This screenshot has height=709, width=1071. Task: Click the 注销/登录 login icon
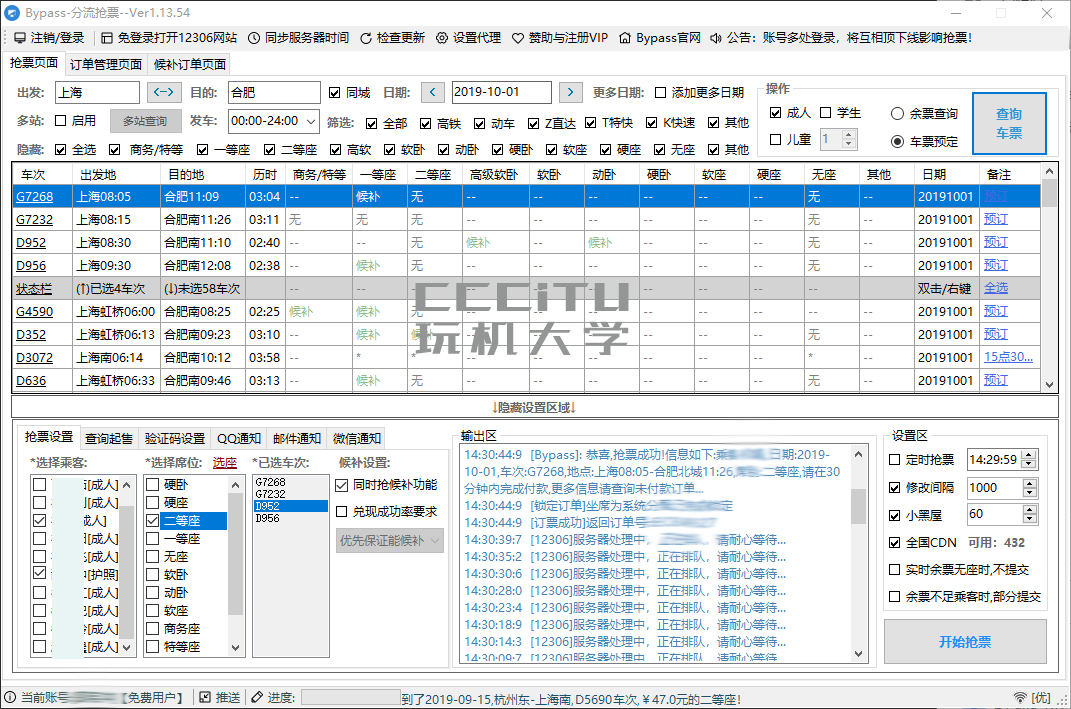coord(19,38)
